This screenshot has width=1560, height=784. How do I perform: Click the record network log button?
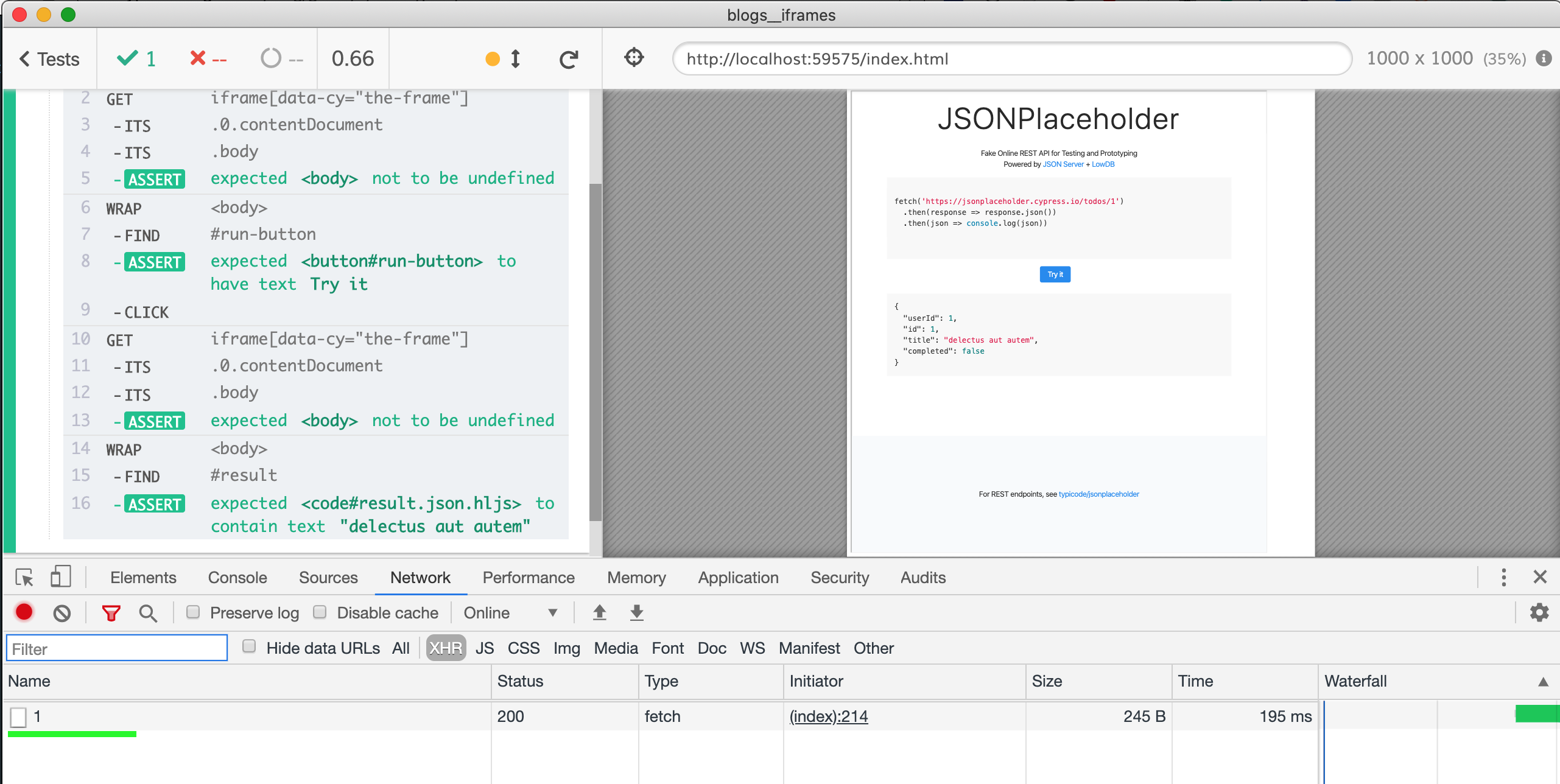click(24, 612)
